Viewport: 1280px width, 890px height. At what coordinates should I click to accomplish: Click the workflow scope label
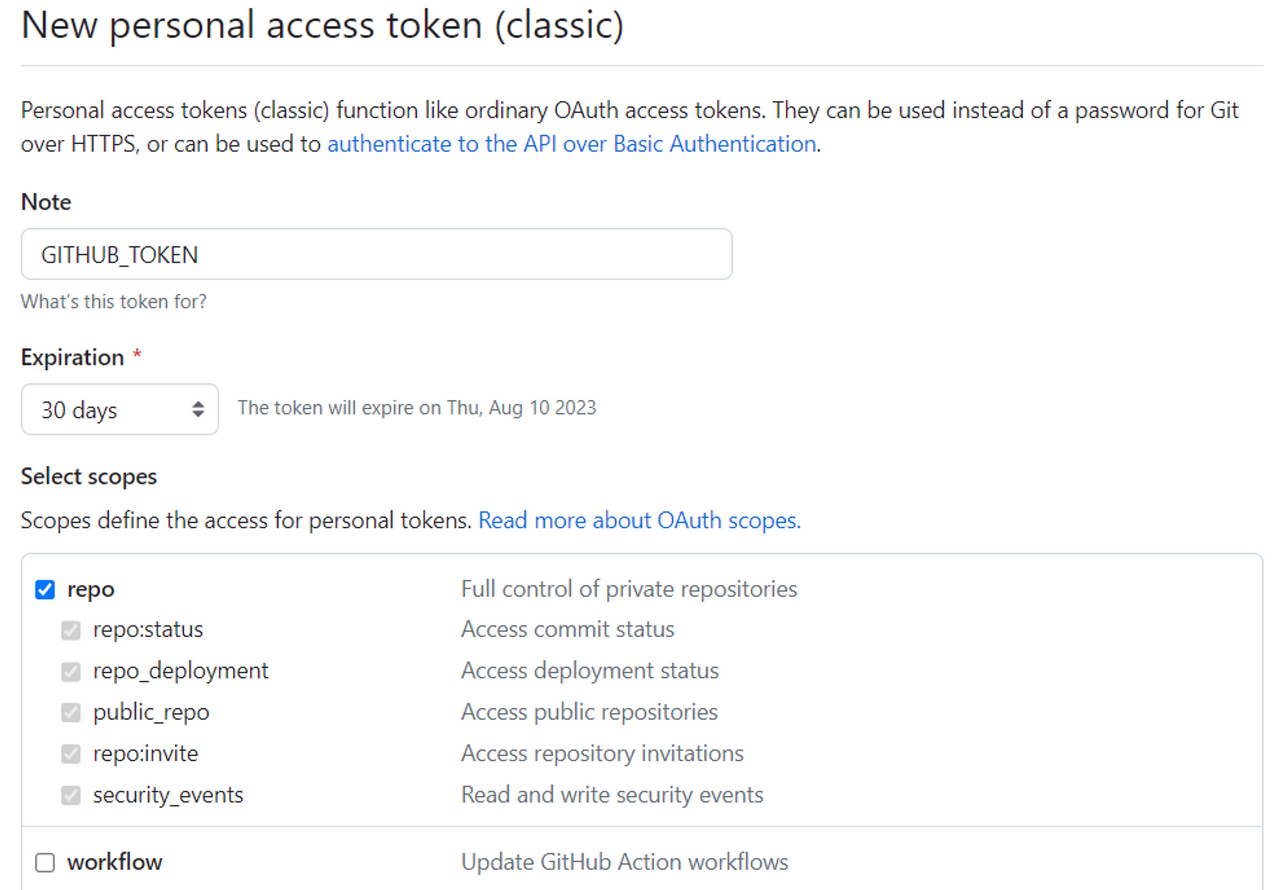115,862
